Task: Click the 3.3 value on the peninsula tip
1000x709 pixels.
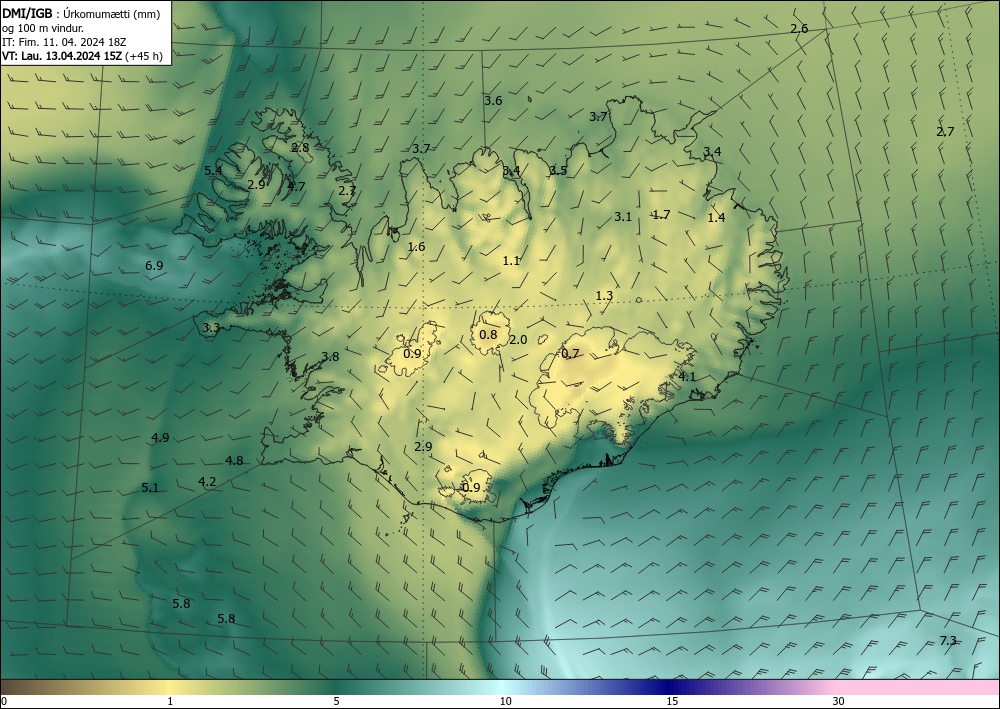Action: pyautogui.click(x=211, y=327)
